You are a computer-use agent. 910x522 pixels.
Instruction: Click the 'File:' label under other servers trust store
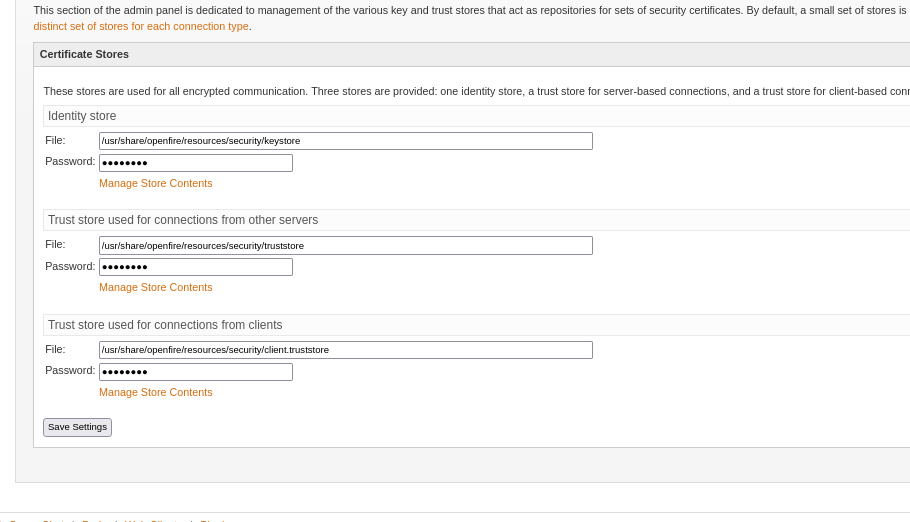click(55, 244)
